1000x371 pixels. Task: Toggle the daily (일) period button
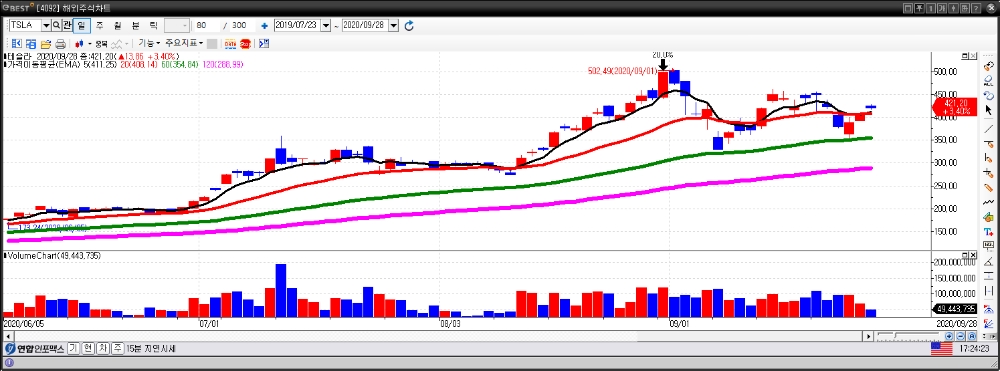[81, 25]
